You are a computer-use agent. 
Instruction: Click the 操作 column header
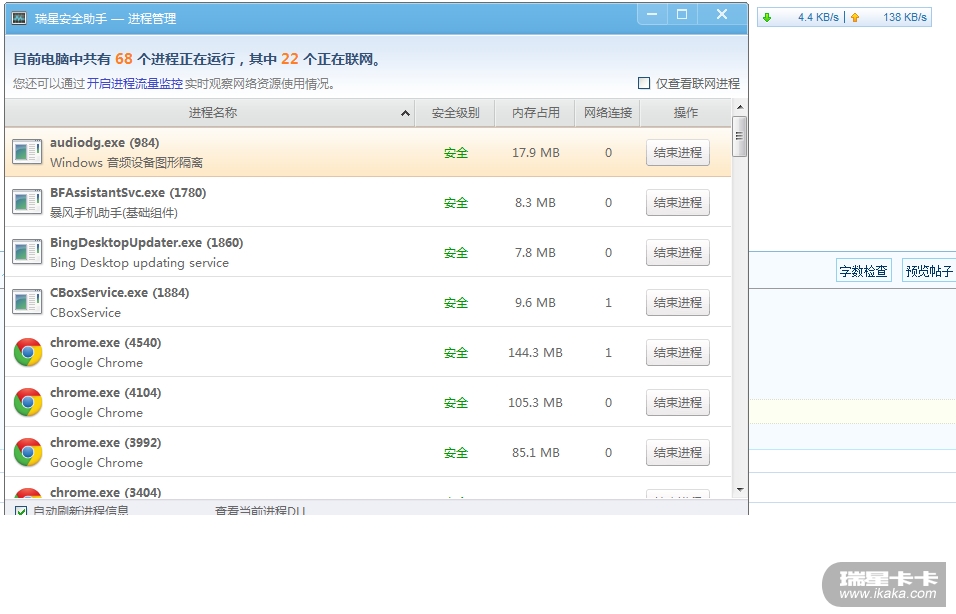[685, 113]
